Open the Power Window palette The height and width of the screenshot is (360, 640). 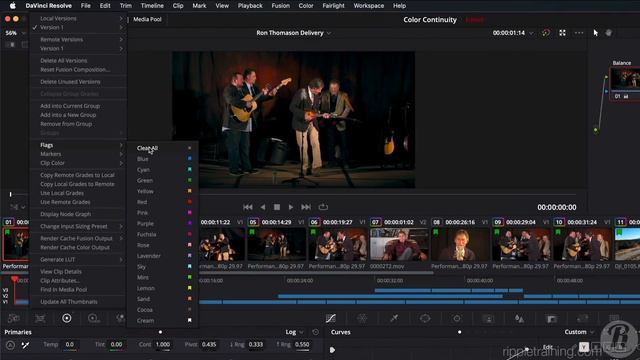click(425, 318)
